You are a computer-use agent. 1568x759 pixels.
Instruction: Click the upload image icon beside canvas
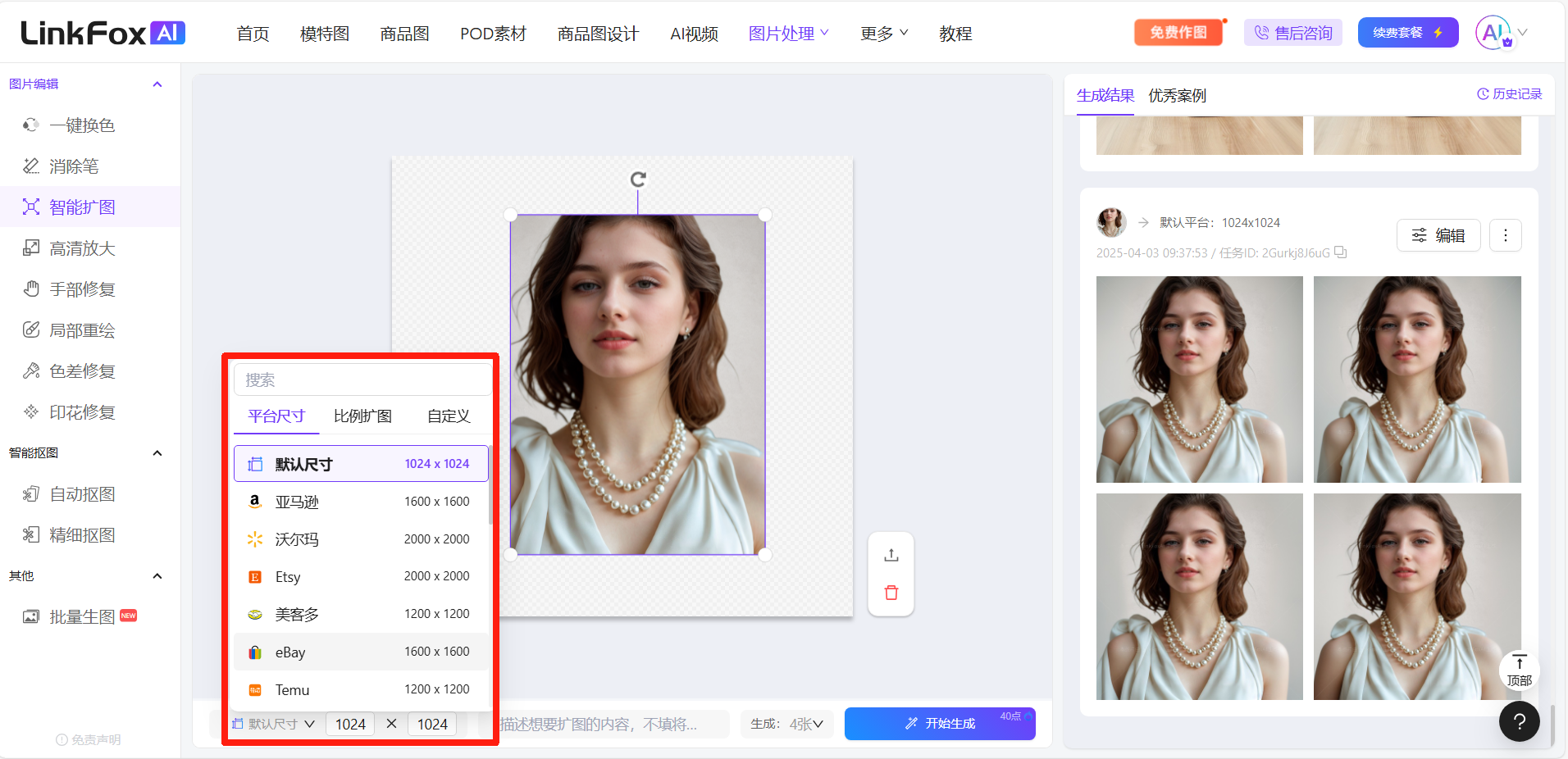(x=891, y=555)
